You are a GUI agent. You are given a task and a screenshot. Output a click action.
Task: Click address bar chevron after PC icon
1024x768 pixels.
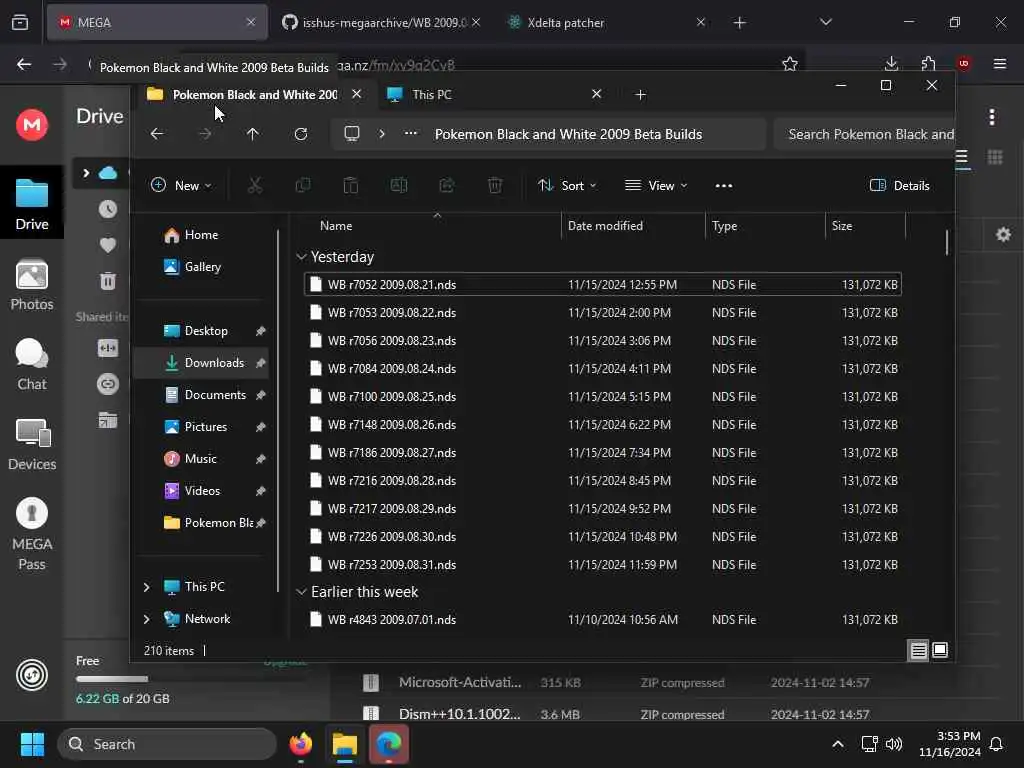pos(381,134)
